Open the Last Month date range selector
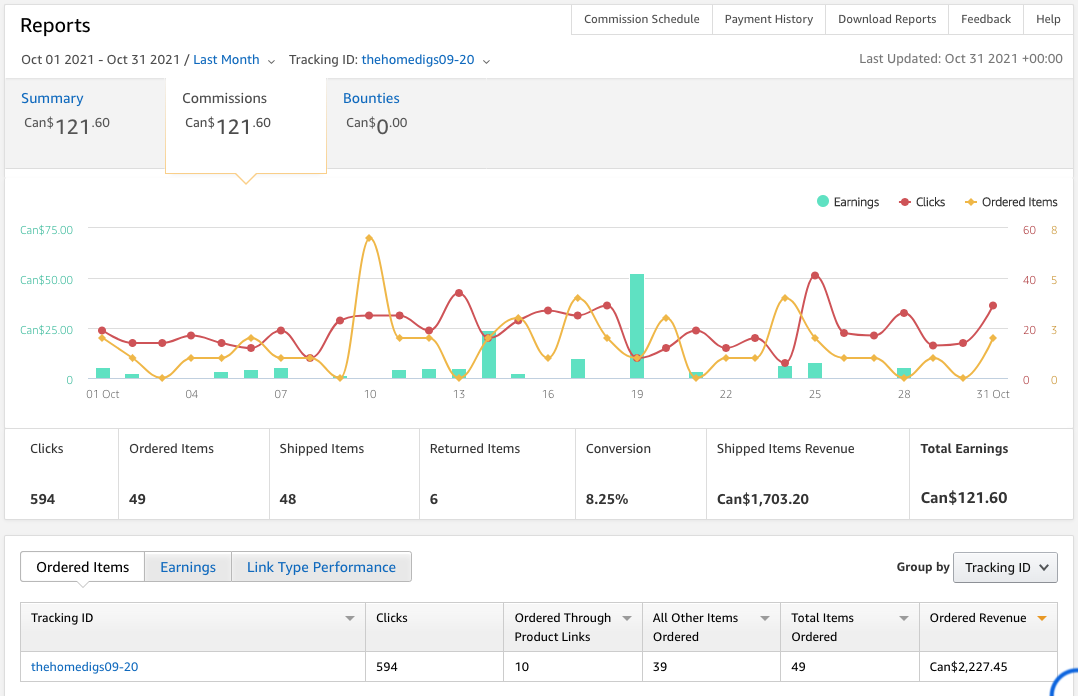 226,60
